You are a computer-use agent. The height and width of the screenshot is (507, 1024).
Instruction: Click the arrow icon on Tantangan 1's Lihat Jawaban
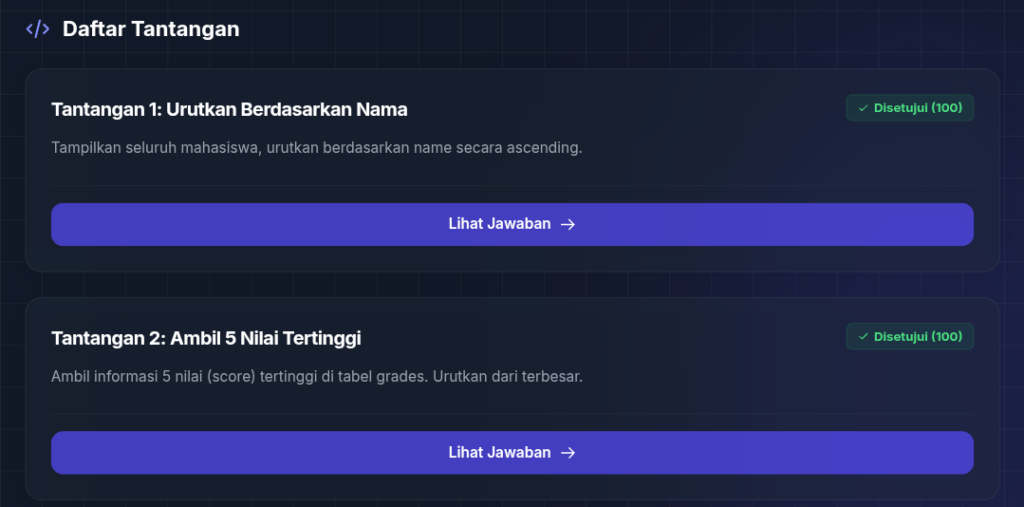click(x=568, y=224)
